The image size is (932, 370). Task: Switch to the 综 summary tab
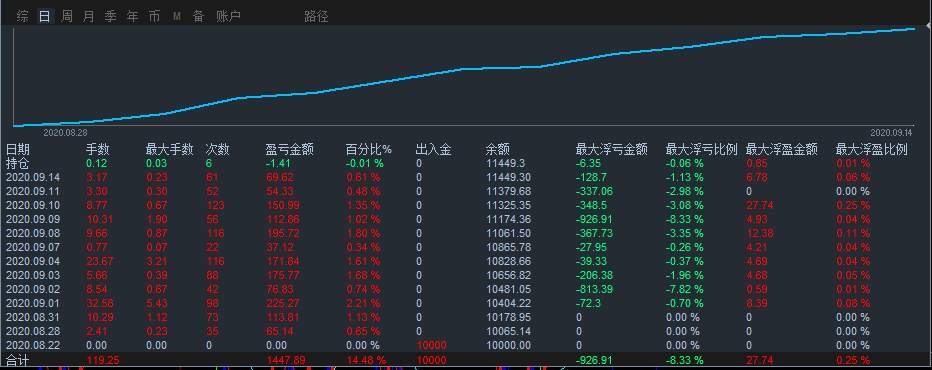pyautogui.click(x=23, y=17)
